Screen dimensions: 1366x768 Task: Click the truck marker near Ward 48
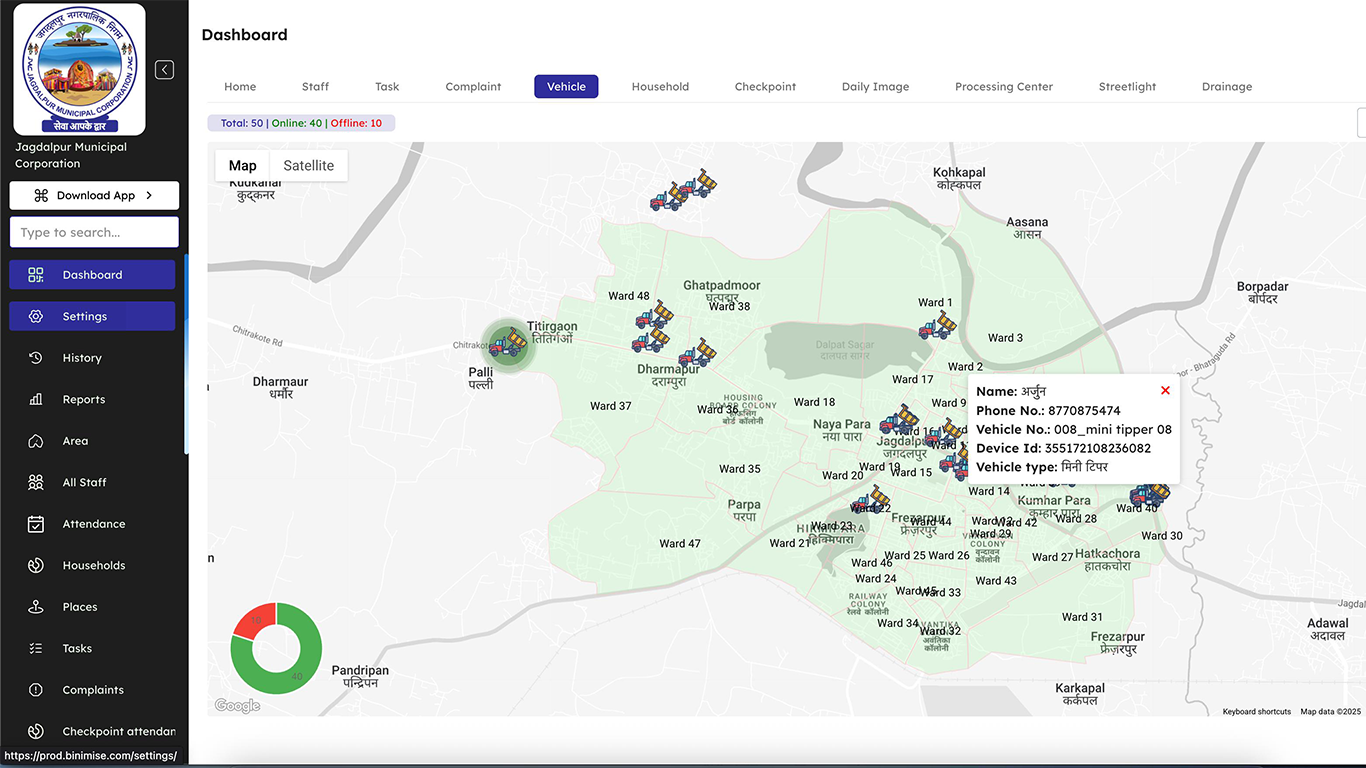pyautogui.click(x=654, y=316)
